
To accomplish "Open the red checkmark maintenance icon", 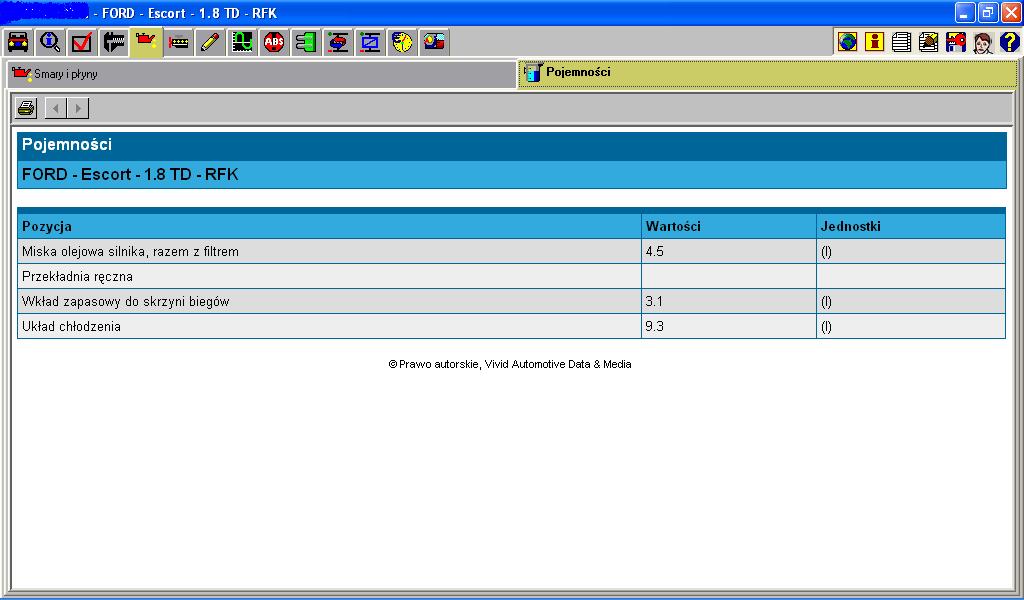I will click(82, 42).
